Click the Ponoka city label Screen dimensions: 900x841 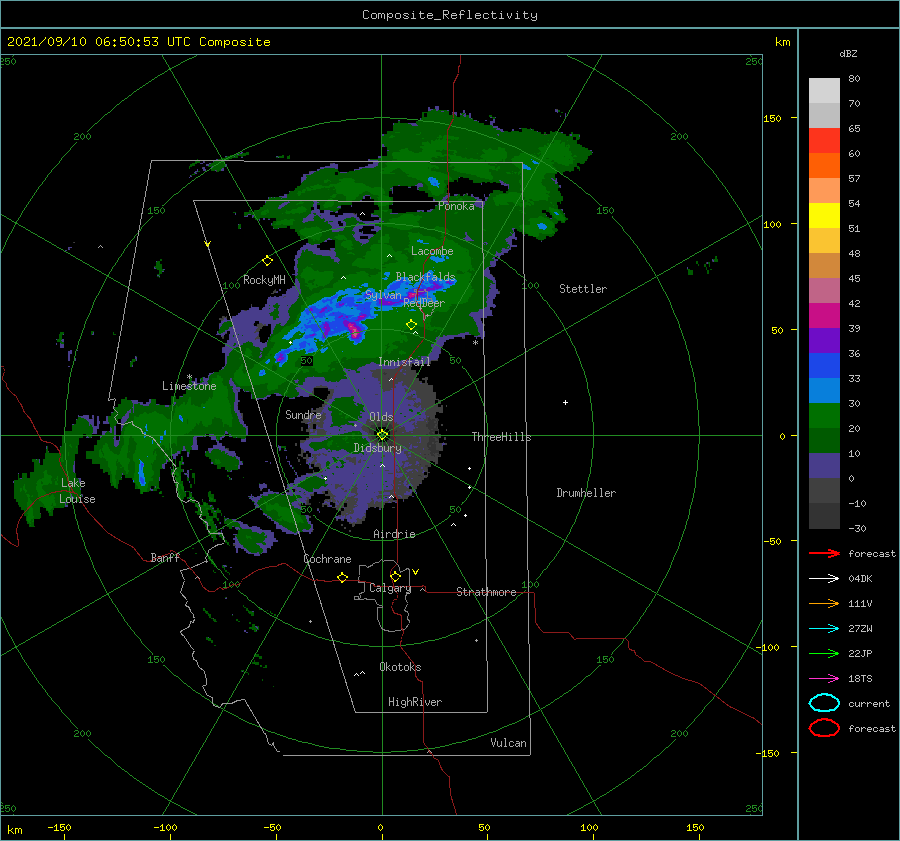[x=456, y=206]
